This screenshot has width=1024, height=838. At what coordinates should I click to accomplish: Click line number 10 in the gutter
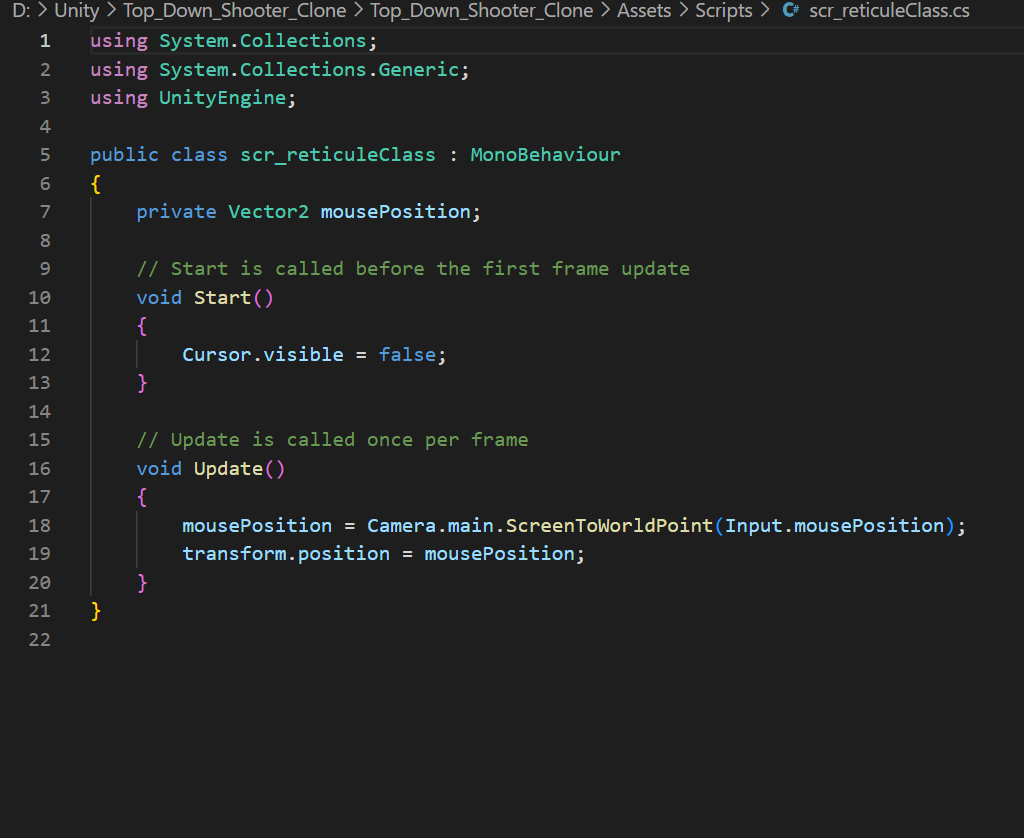pos(40,298)
